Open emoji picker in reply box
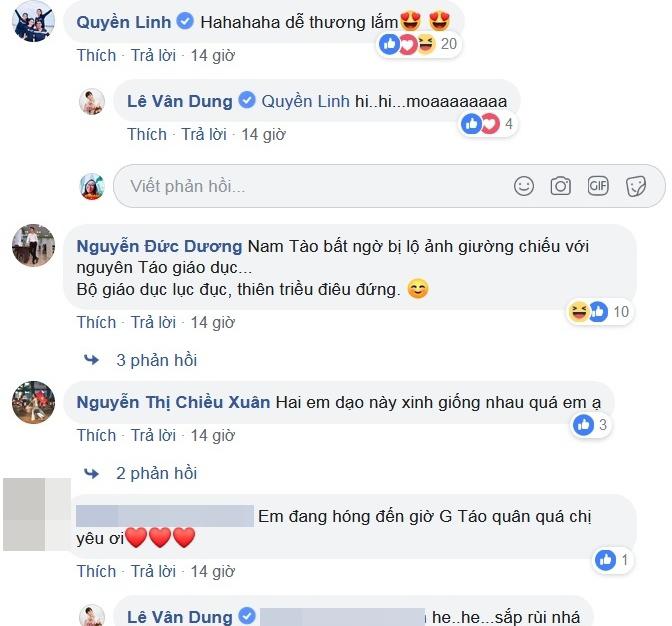Viewport: 672px width, 626px height. (524, 186)
